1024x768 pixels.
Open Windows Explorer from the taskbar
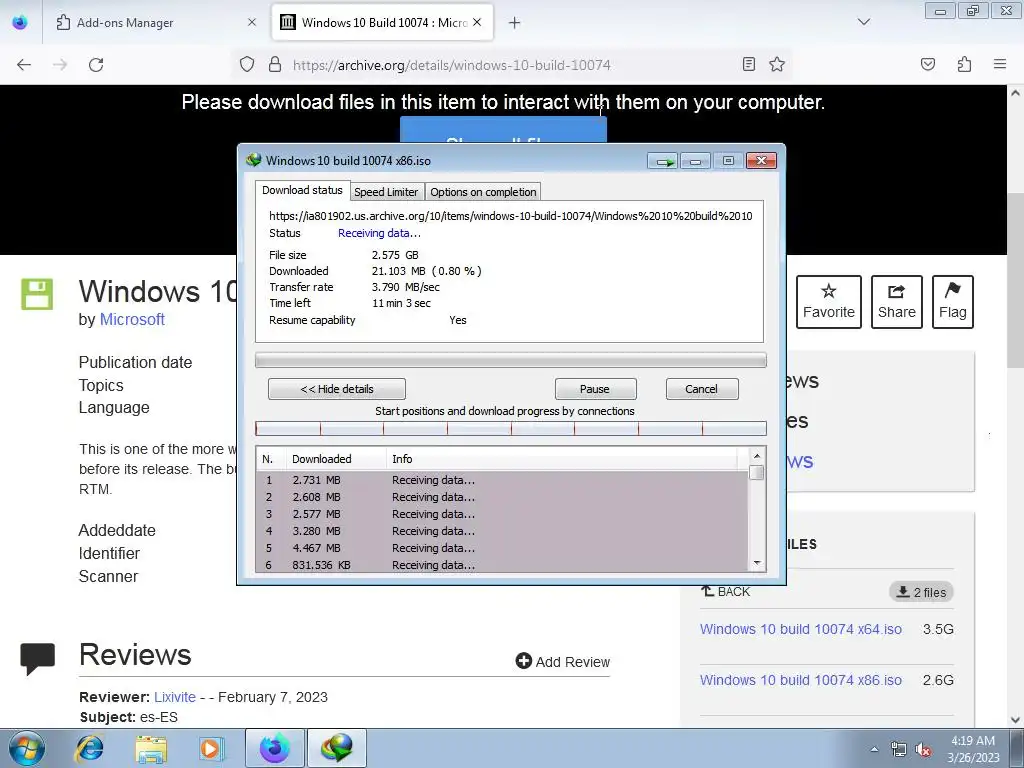151,748
